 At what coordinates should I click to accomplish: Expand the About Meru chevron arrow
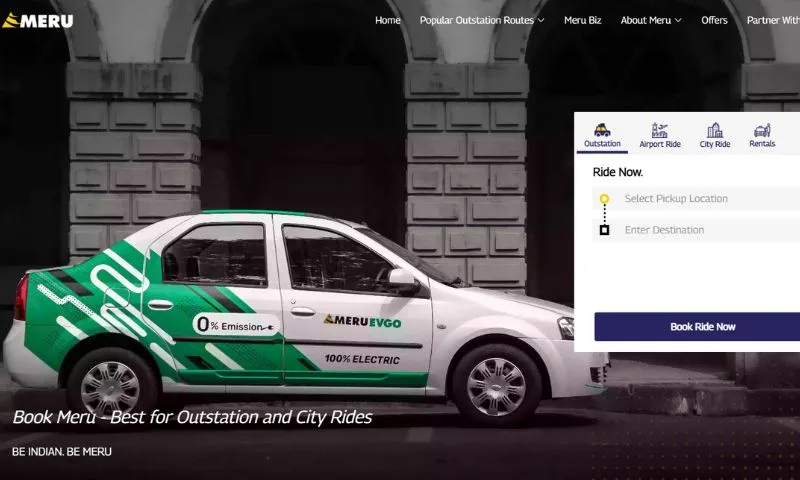point(678,20)
